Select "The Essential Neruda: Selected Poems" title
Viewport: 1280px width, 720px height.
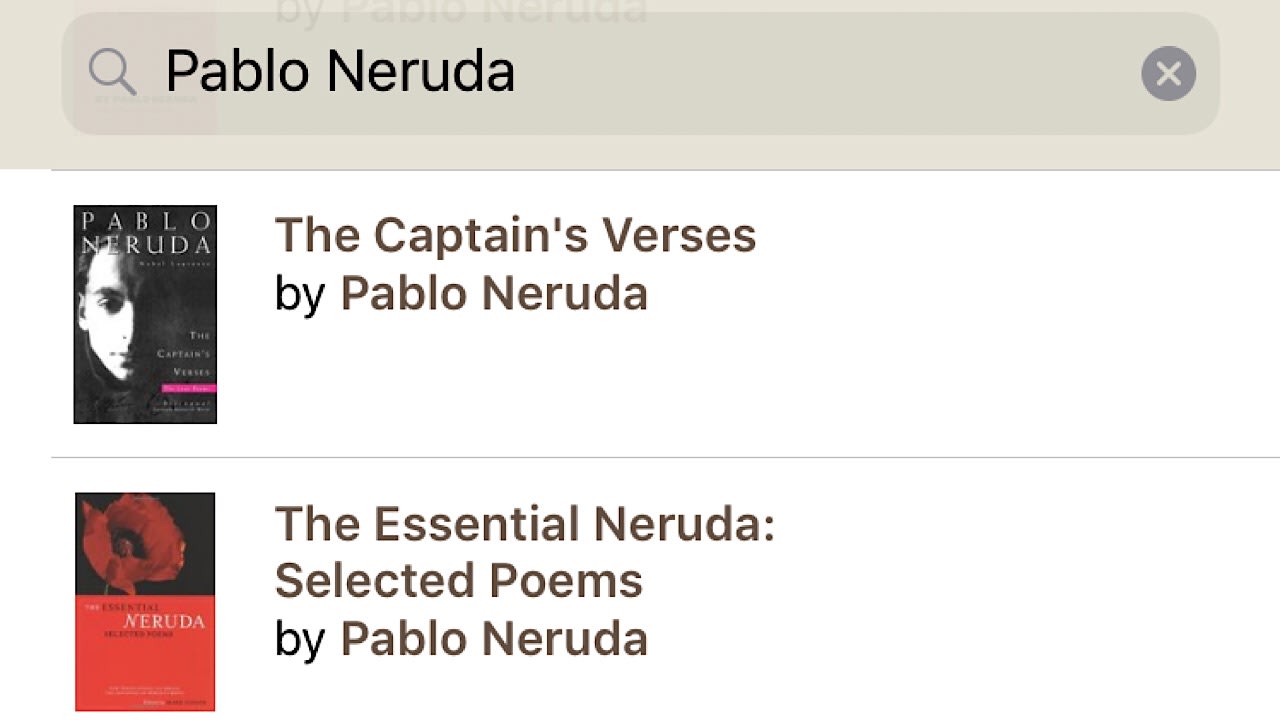[525, 550]
